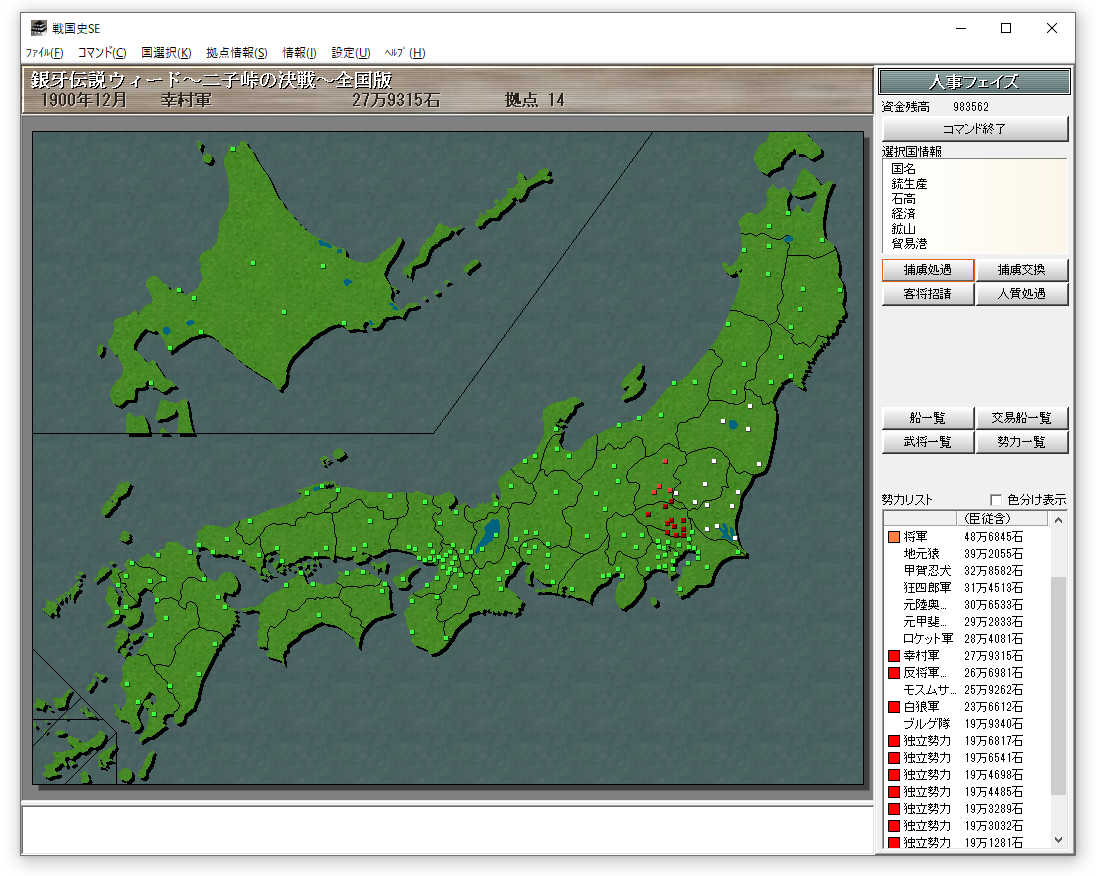
Task: Open the 国選択(K) menu
Action: pos(166,53)
